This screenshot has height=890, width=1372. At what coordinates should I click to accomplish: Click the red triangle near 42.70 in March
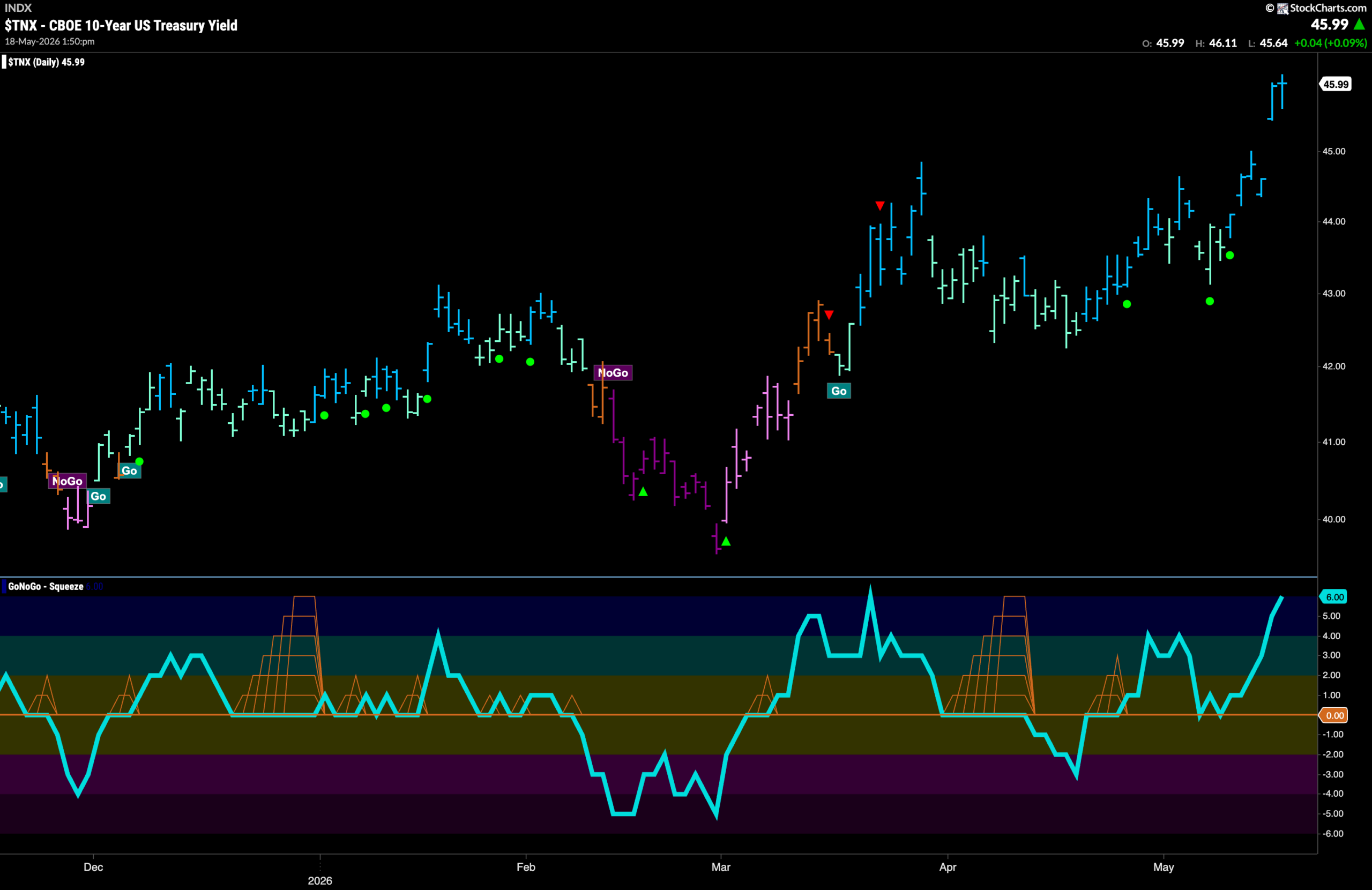[x=829, y=315]
